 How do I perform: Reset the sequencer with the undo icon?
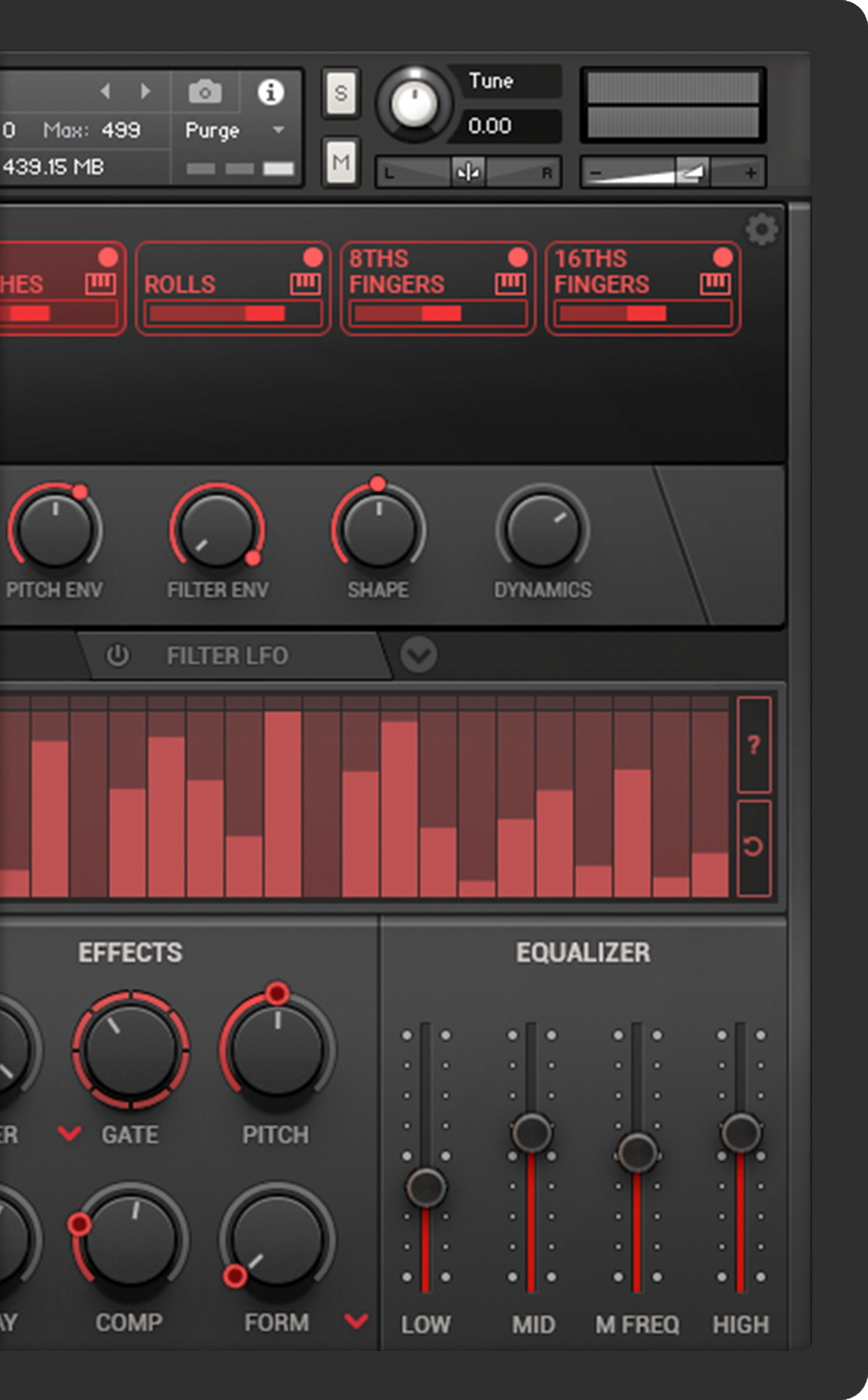[x=753, y=847]
